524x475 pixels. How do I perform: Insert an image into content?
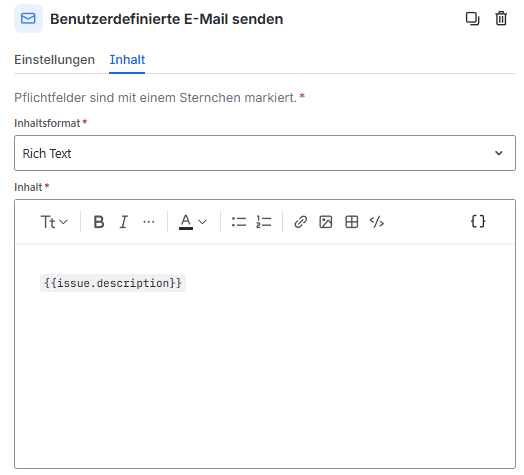coord(326,222)
